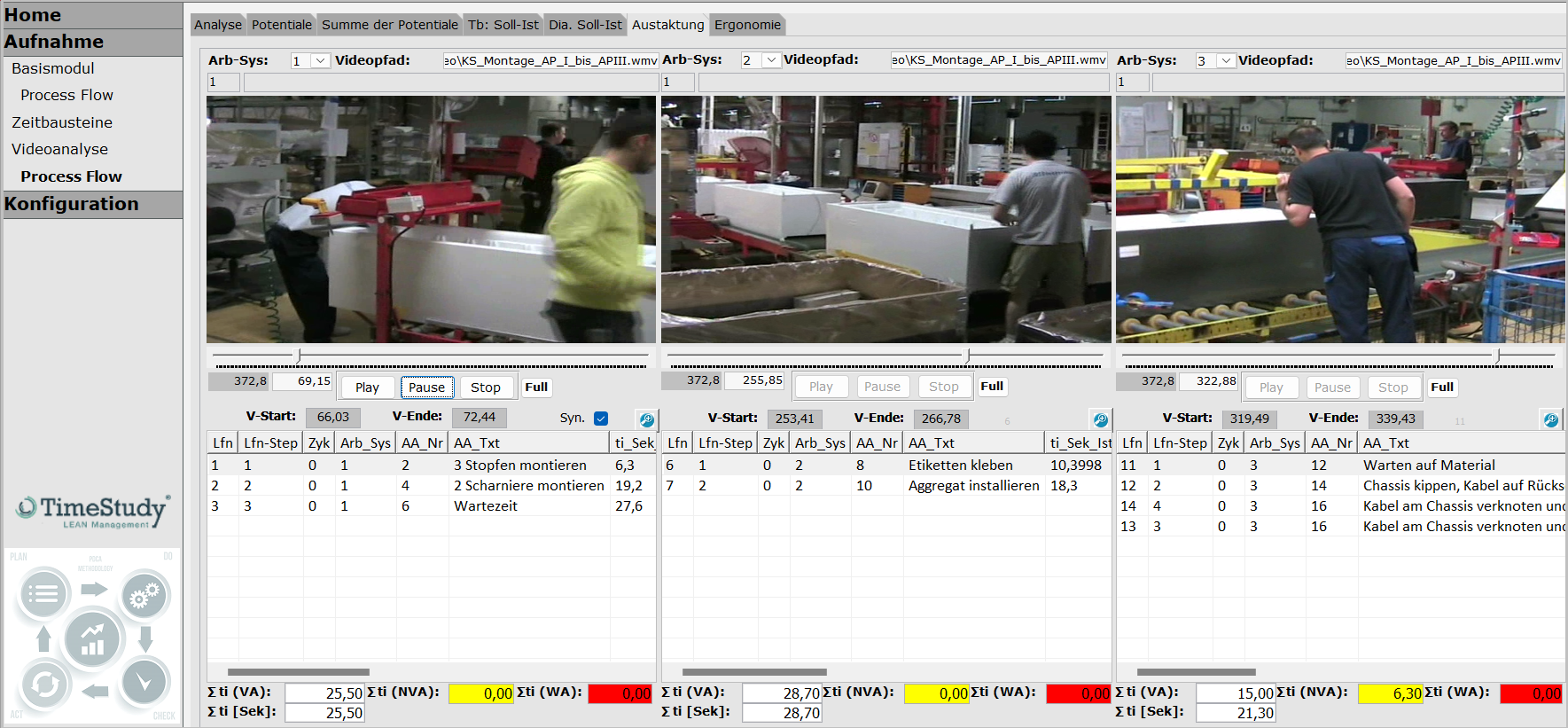Click search icon next to V-Ende 266,78
Viewport: 1568px width, 728px height.
(1100, 419)
